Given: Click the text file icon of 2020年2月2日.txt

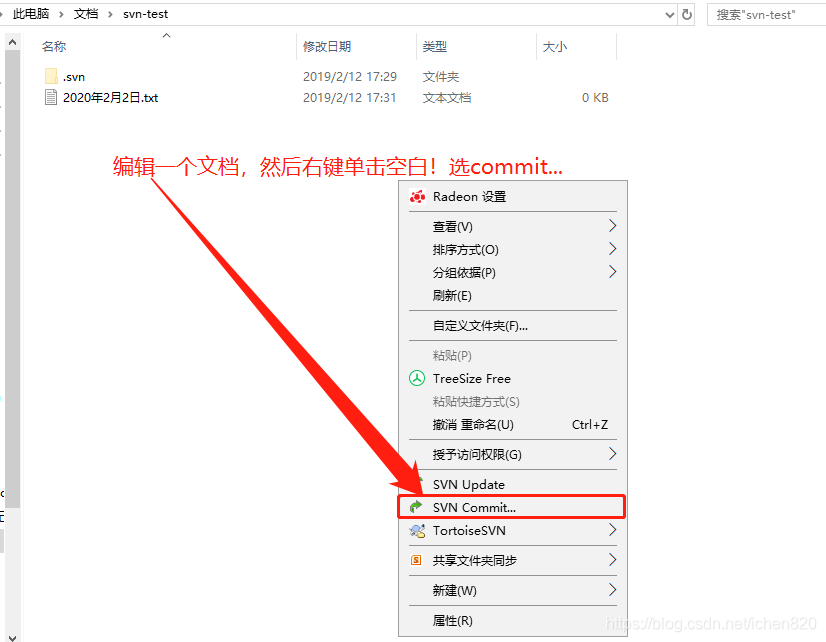Looking at the screenshot, I should 51,97.
